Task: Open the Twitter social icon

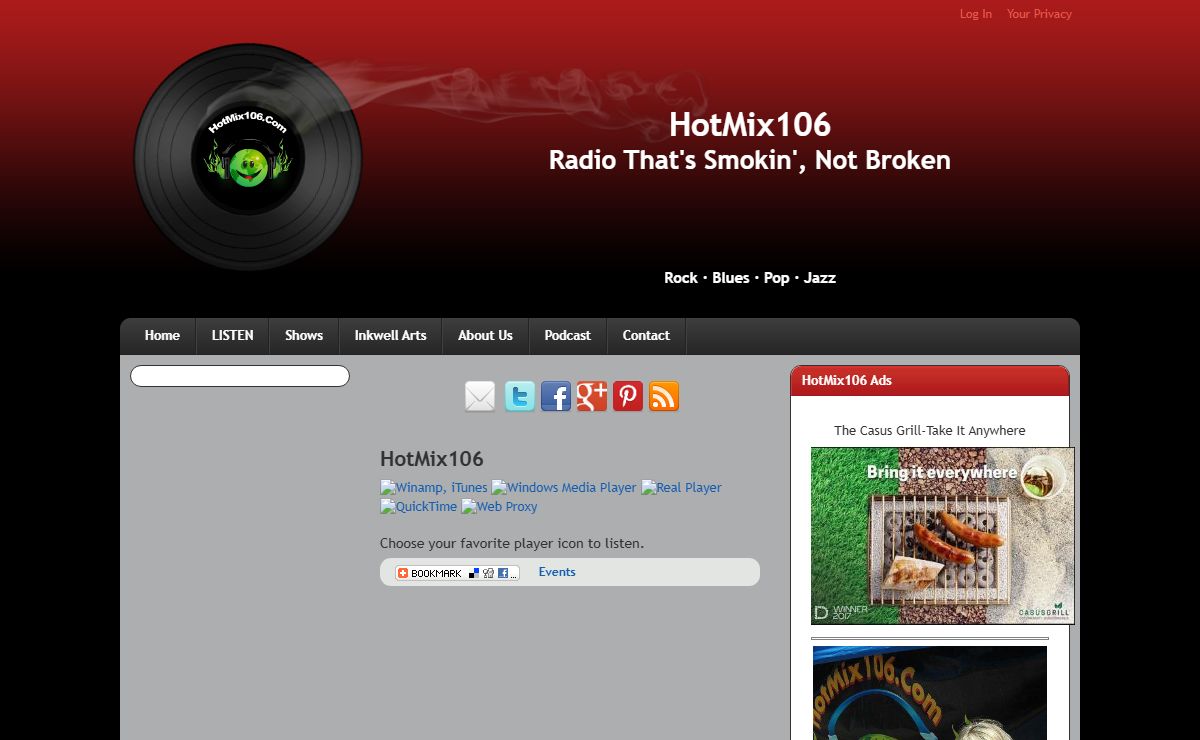Action: click(519, 396)
